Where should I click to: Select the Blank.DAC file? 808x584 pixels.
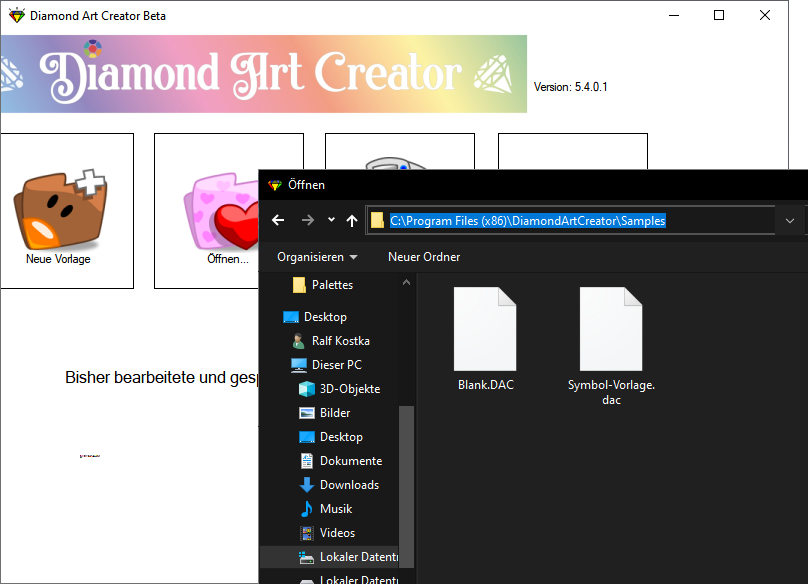[x=485, y=339]
